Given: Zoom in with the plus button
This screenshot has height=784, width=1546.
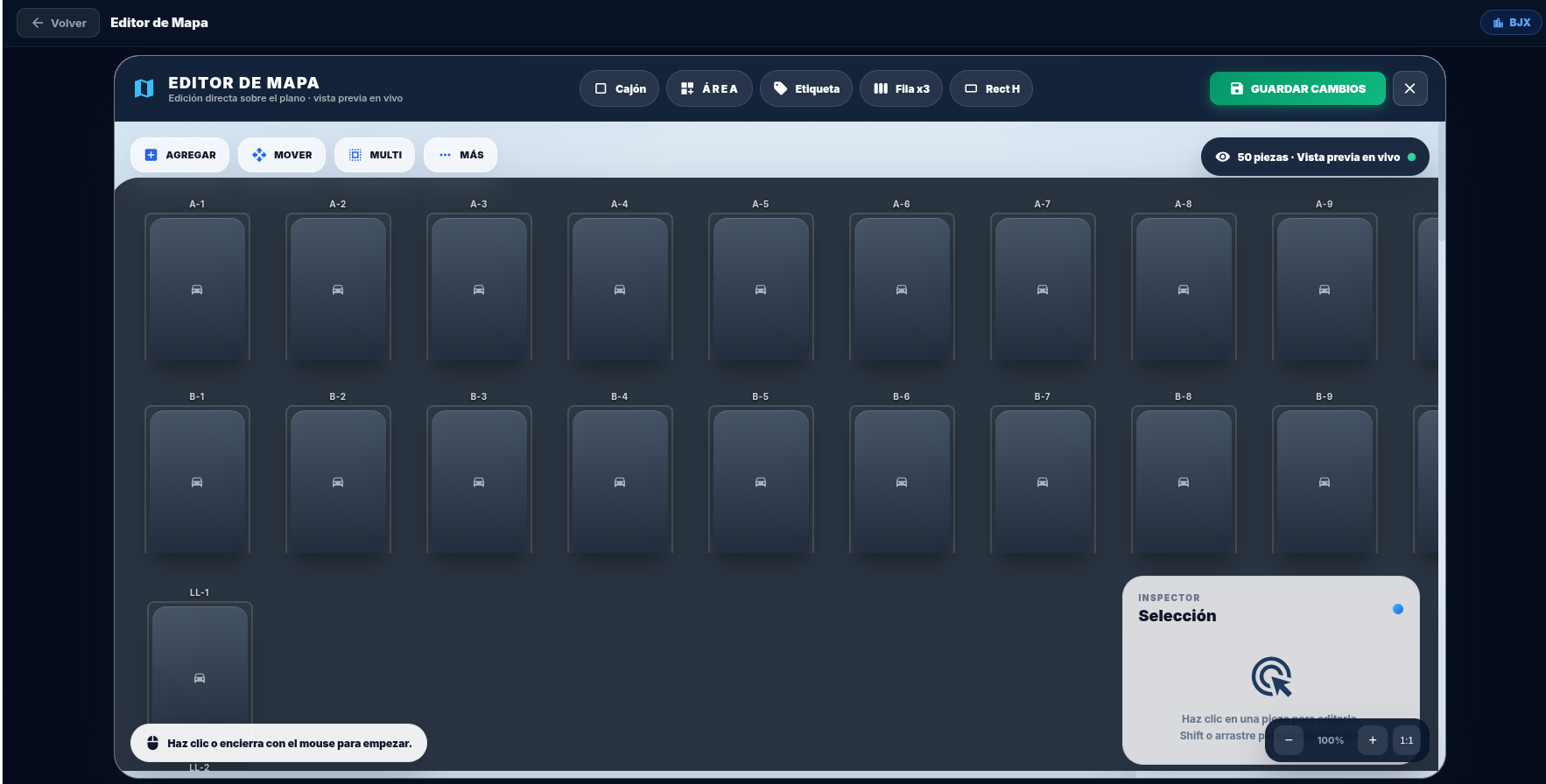Looking at the screenshot, I should pos(1373,740).
